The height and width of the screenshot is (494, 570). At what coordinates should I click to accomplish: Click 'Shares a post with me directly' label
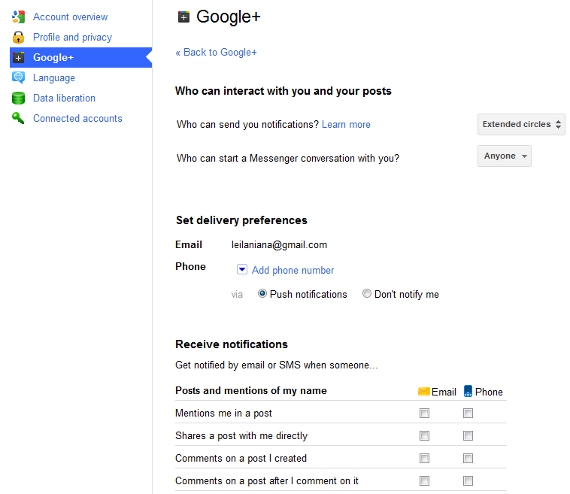(241, 435)
